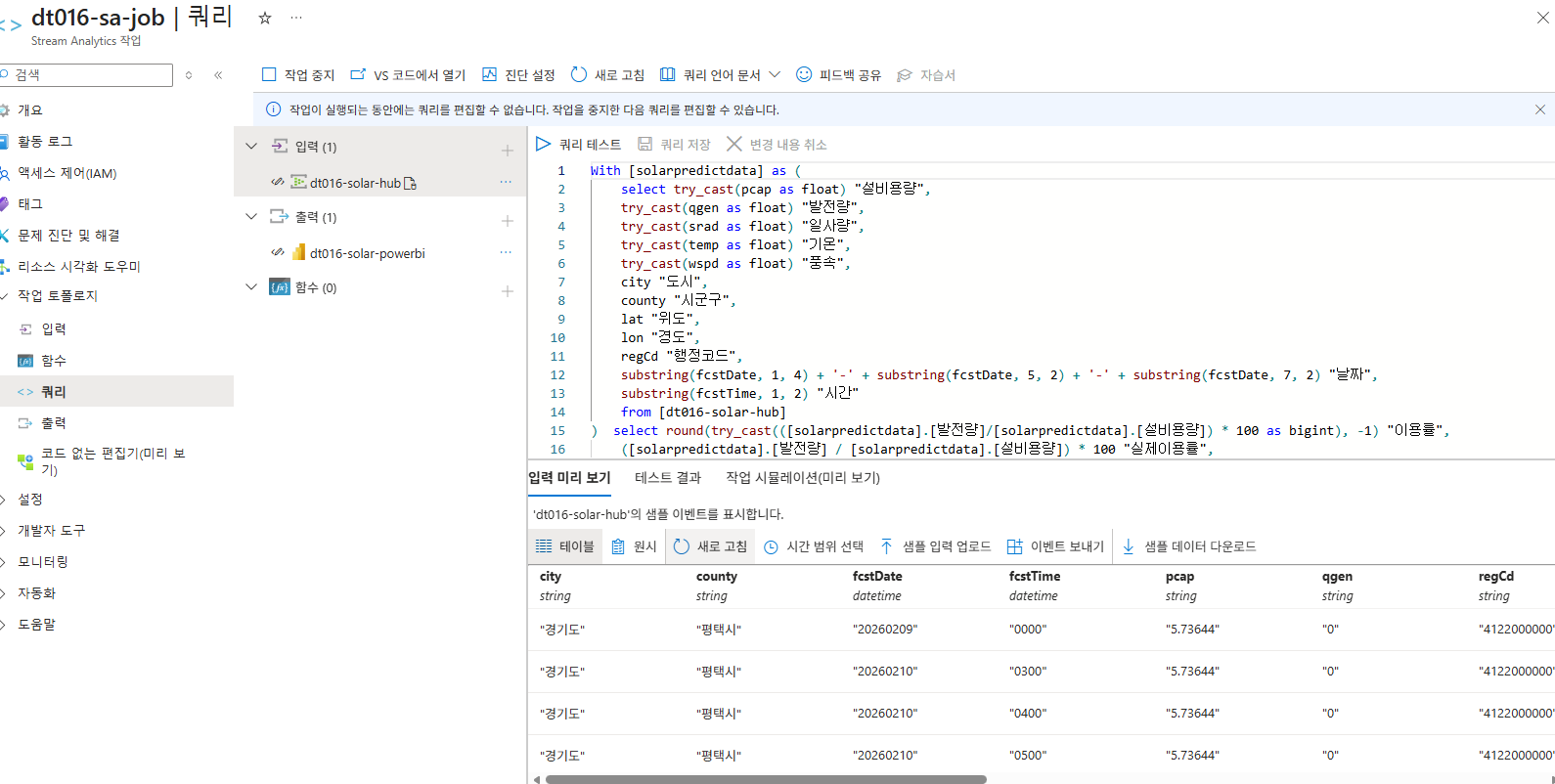Click 시간 범위 선택

point(814,546)
